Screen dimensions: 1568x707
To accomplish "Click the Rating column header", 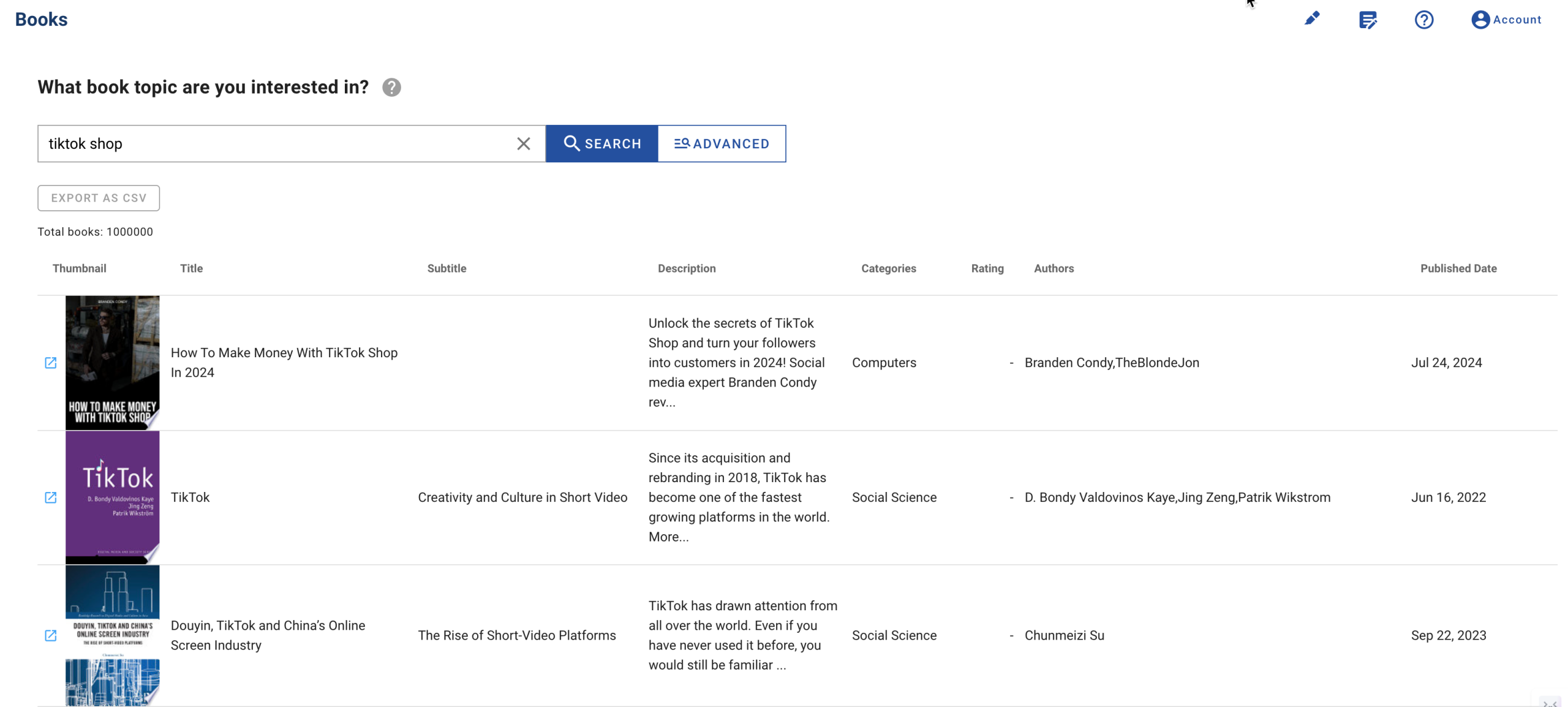I will pos(987,268).
